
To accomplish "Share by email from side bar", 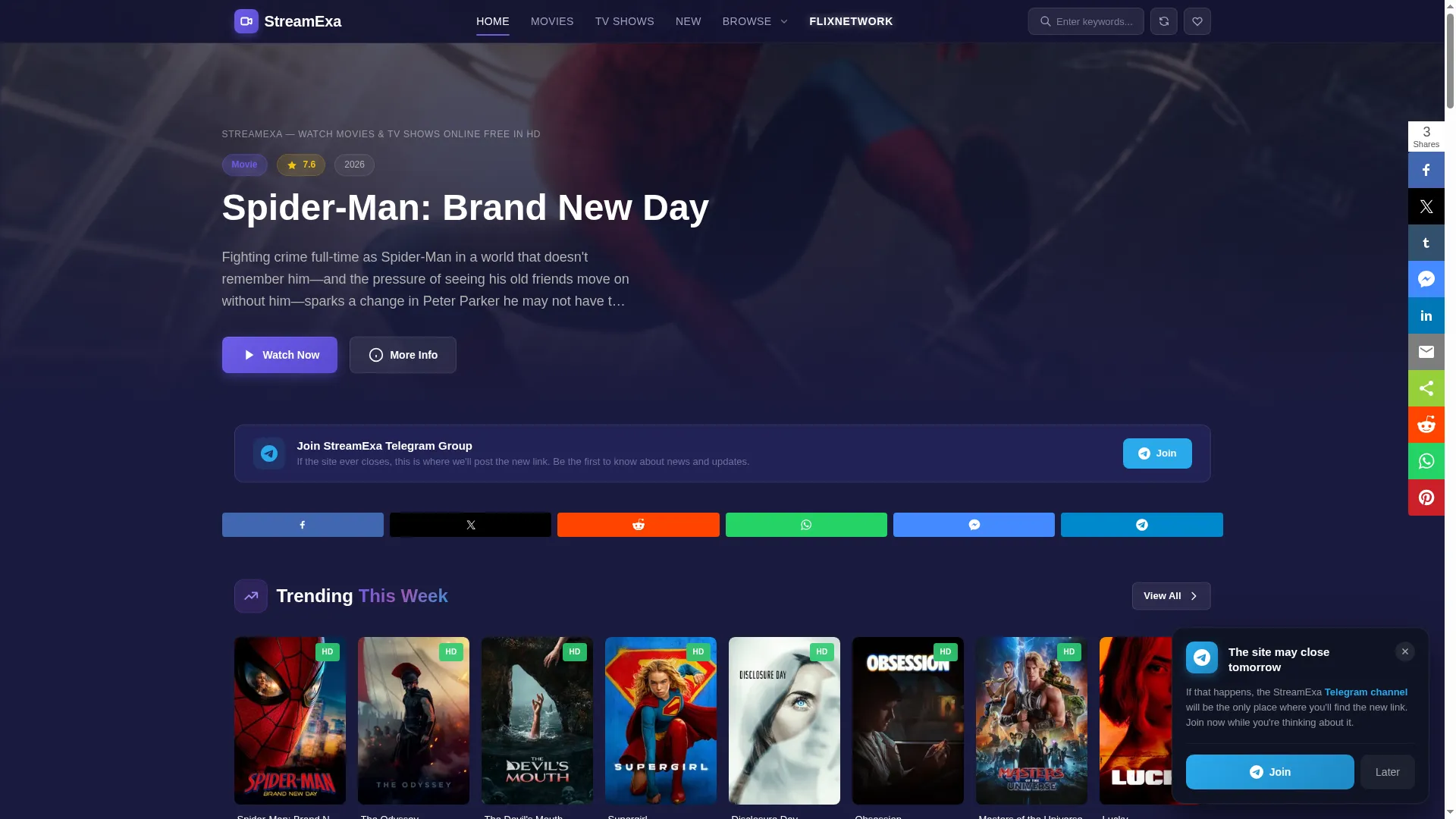I will 1426,352.
